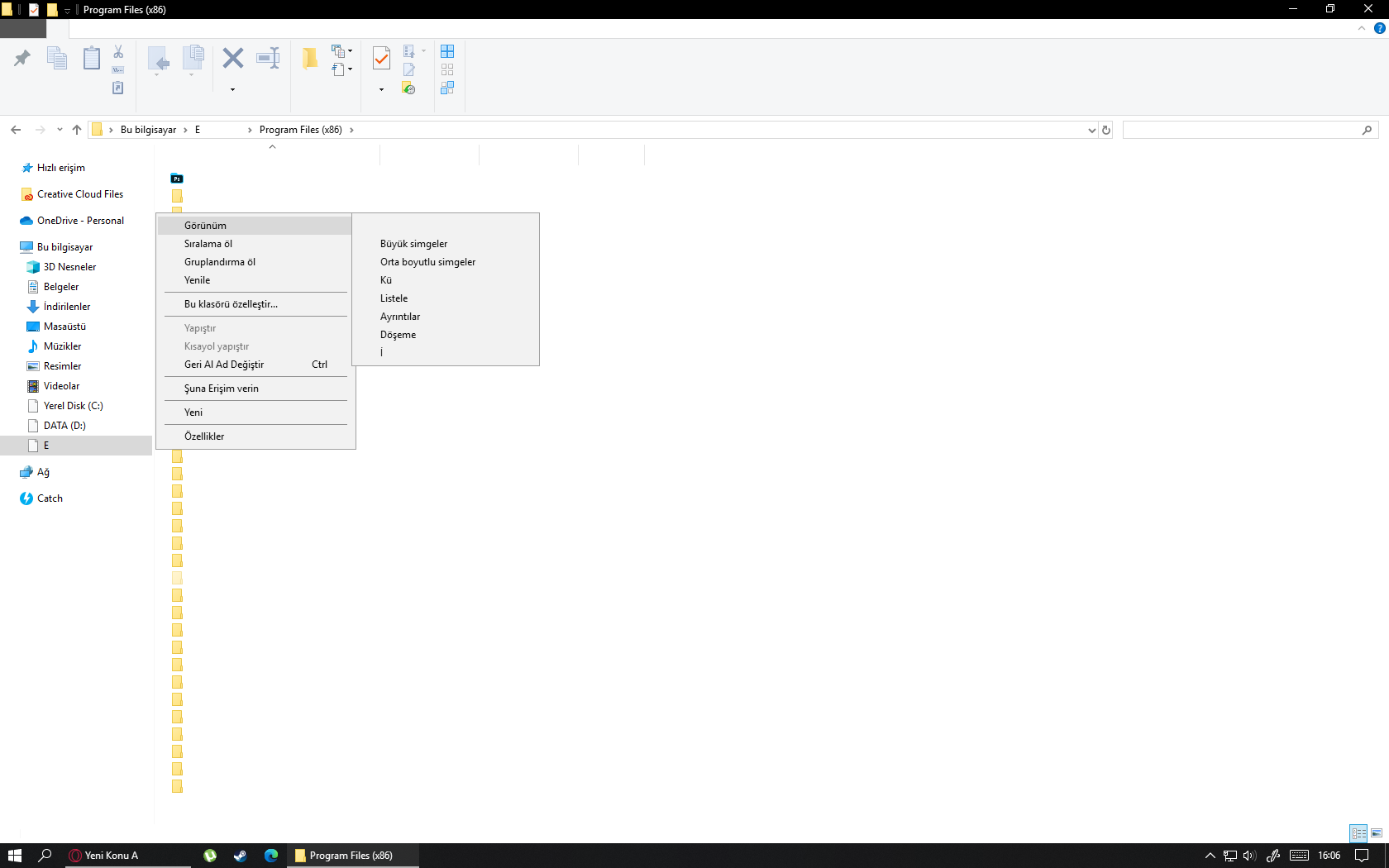Click Bu klasörü özelleştir... menu entry
The width and height of the screenshot is (1389, 868).
pyautogui.click(x=255, y=304)
